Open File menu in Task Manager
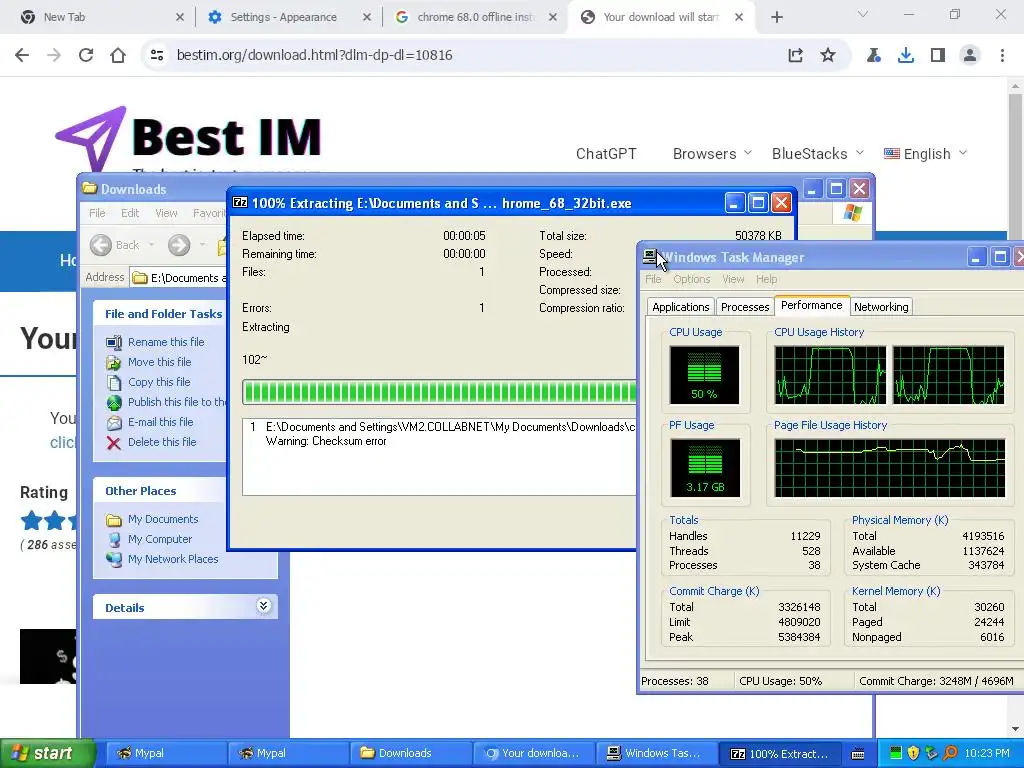The image size is (1024, 768). 653,280
